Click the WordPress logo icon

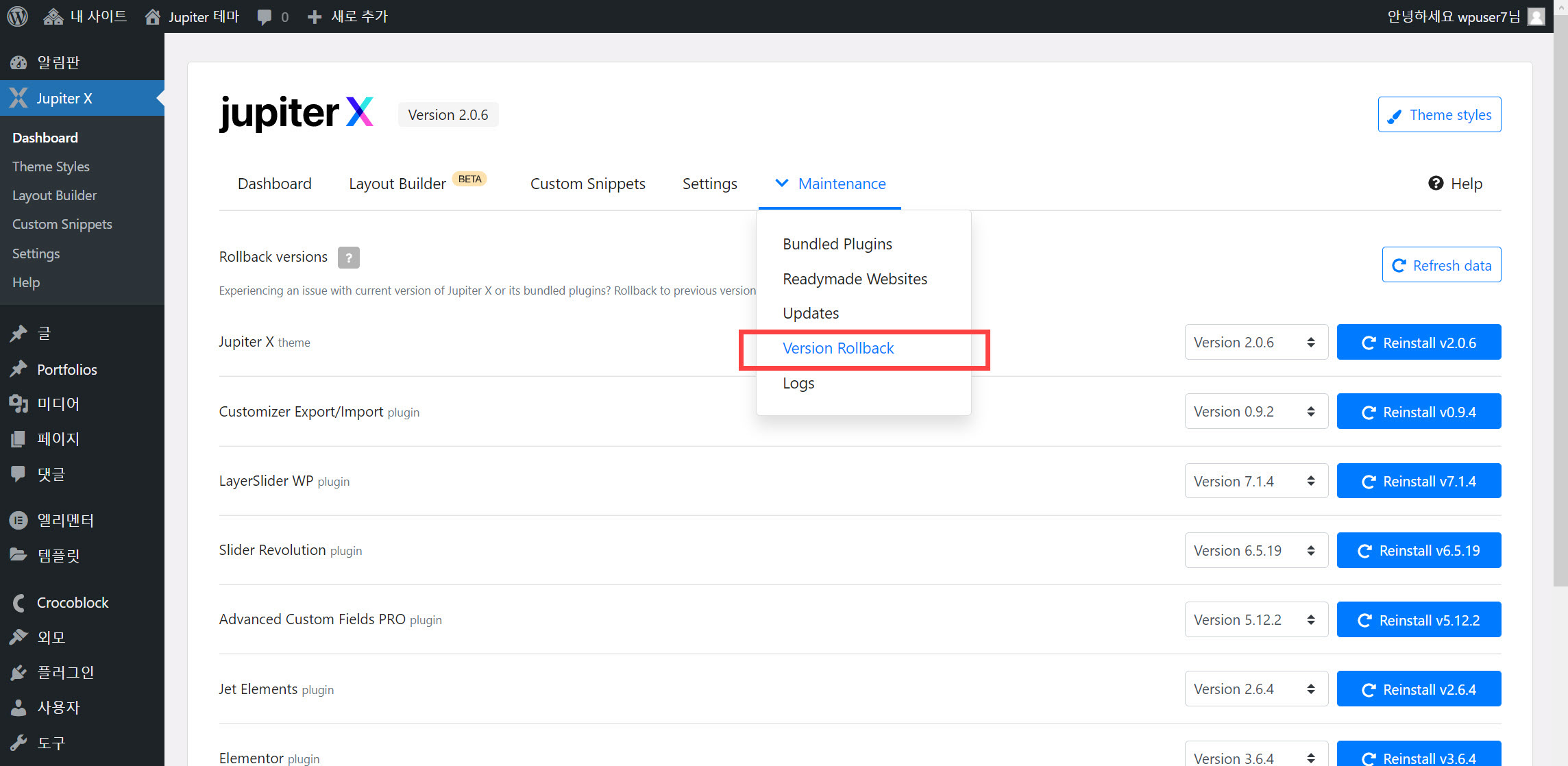click(17, 16)
